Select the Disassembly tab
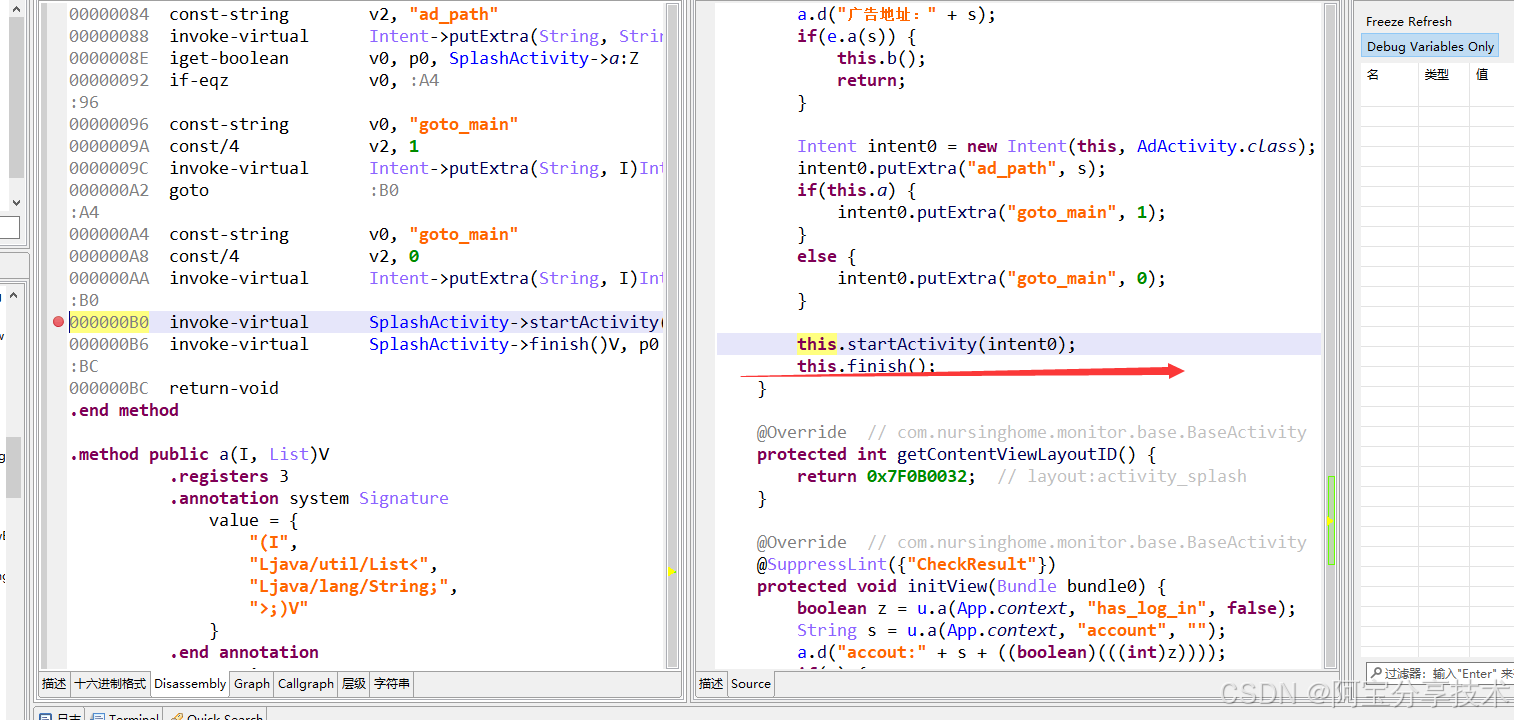The height and width of the screenshot is (720, 1514). (190, 684)
